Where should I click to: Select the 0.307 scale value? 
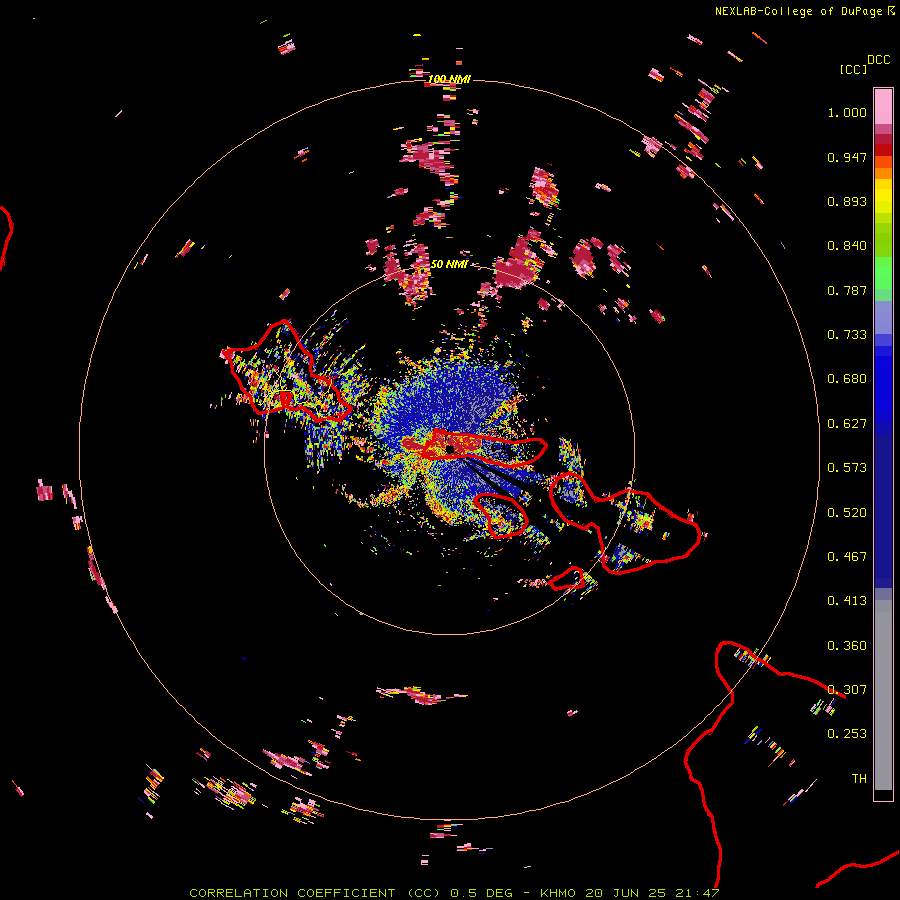point(847,690)
